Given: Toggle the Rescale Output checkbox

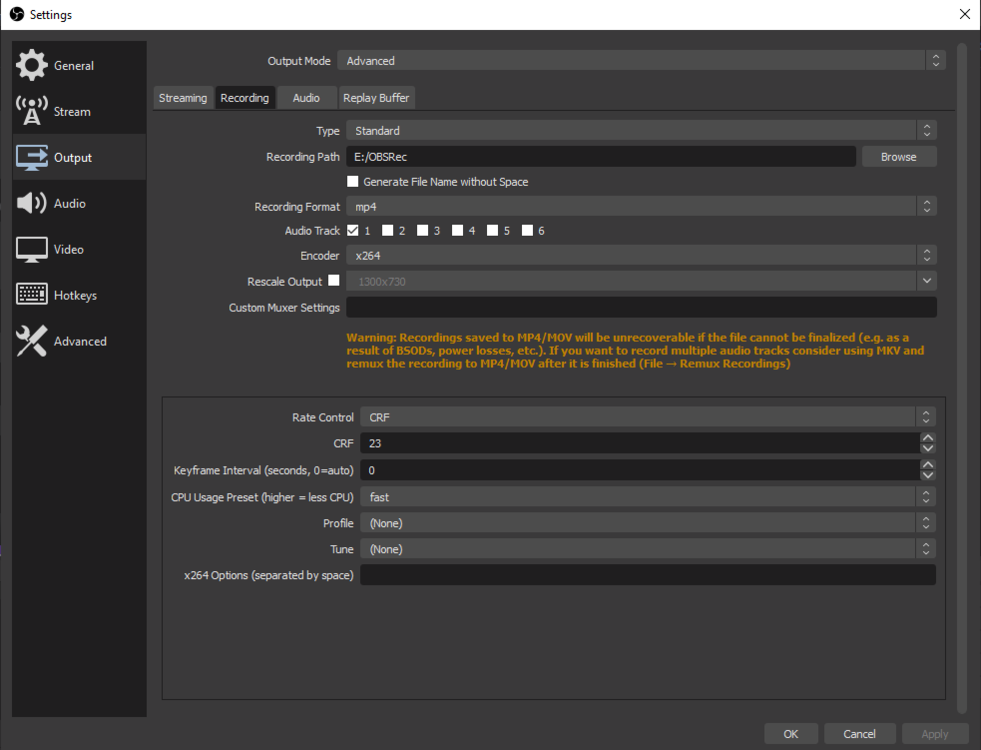Looking at the screenshot, I should [x=334, y=281].
